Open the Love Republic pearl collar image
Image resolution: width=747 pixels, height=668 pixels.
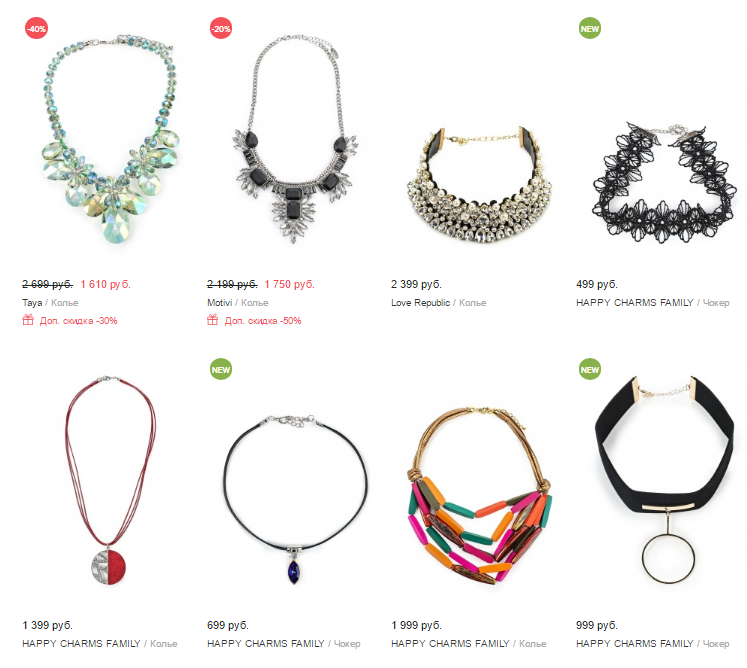tap(479, 185)
